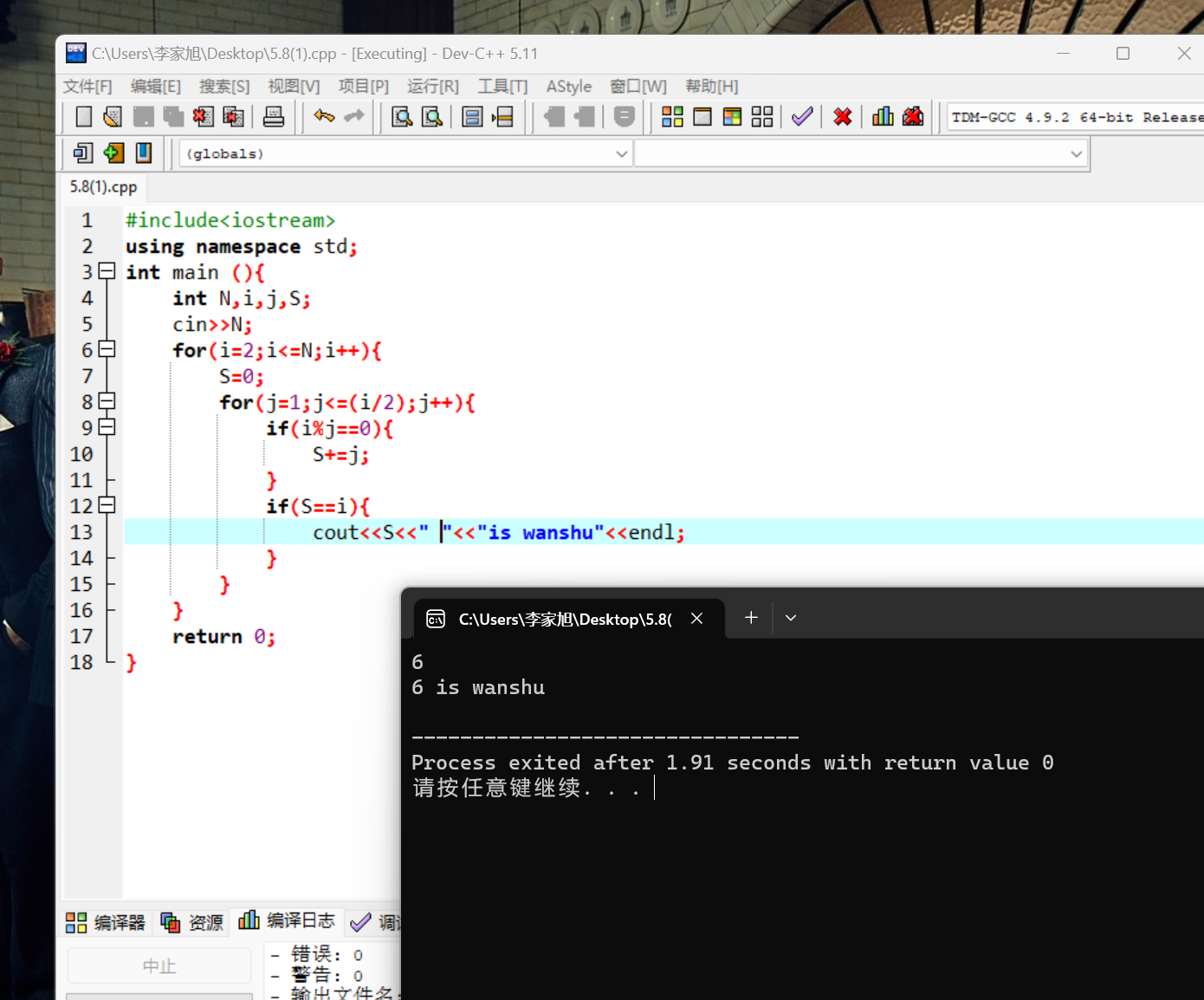The width and height of the screenshot is (1204, 1000).
Task: Switch to the 编译日志 tab
Action: click(x=287, y=921)
